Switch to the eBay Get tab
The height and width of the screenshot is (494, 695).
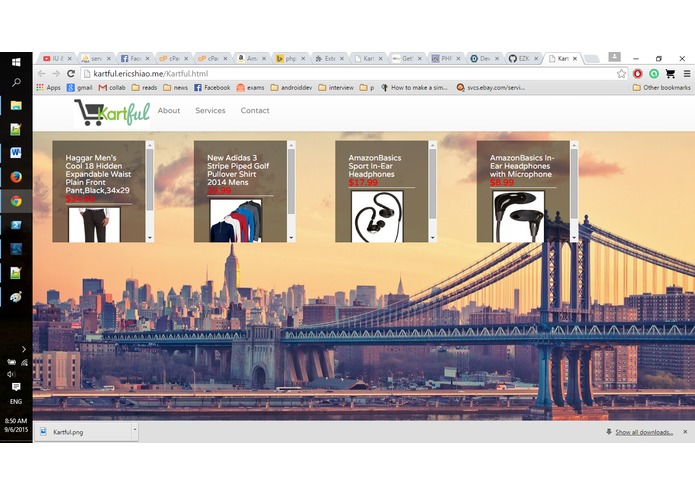pos(407,58)
